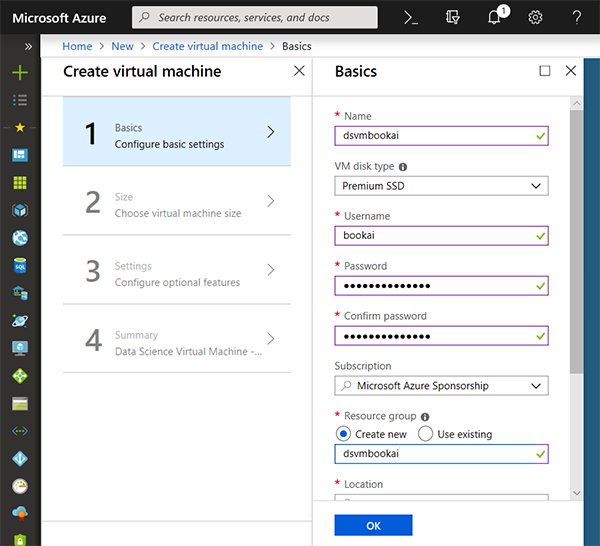Click the Username input field
The width and height of the screenshot is (600, 546).
pos(441,236)
